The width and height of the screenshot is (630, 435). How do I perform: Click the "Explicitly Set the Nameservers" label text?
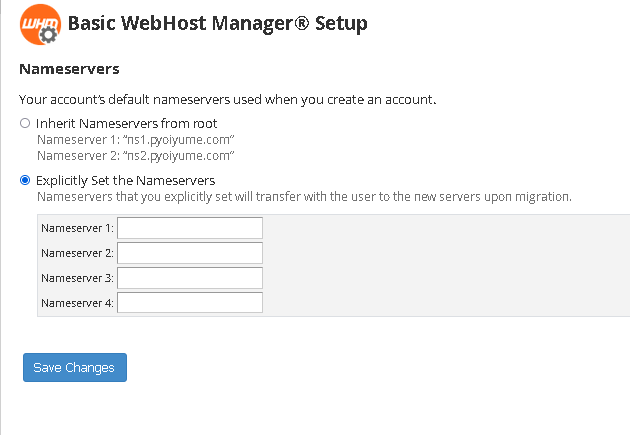coord(125,180)
